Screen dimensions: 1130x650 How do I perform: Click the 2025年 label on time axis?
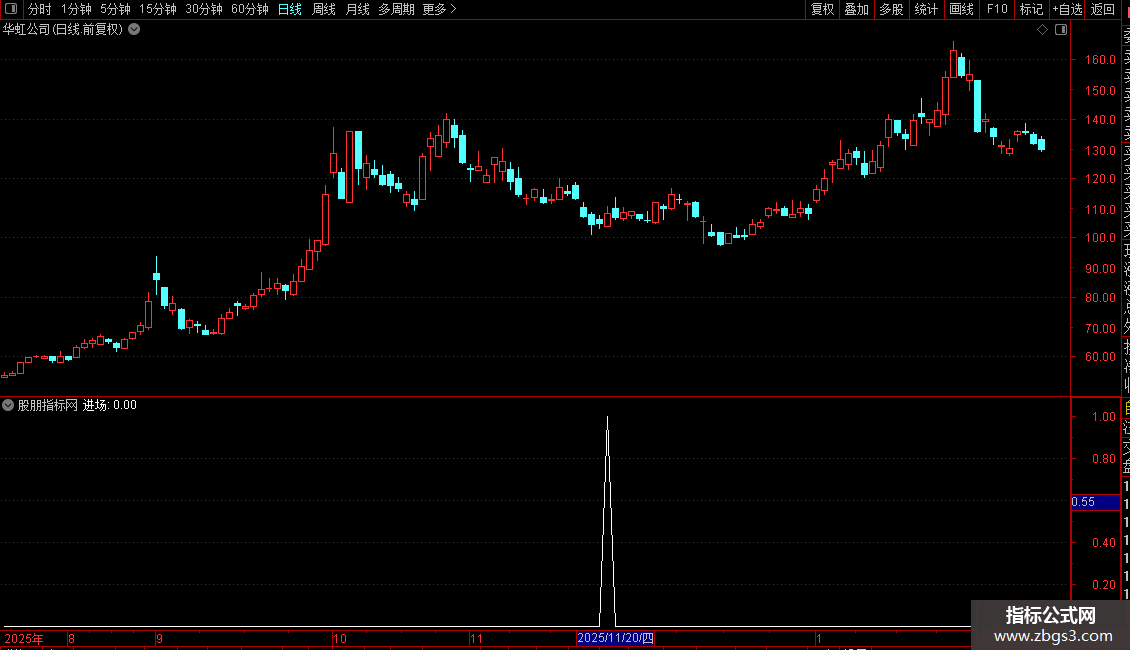24,638
